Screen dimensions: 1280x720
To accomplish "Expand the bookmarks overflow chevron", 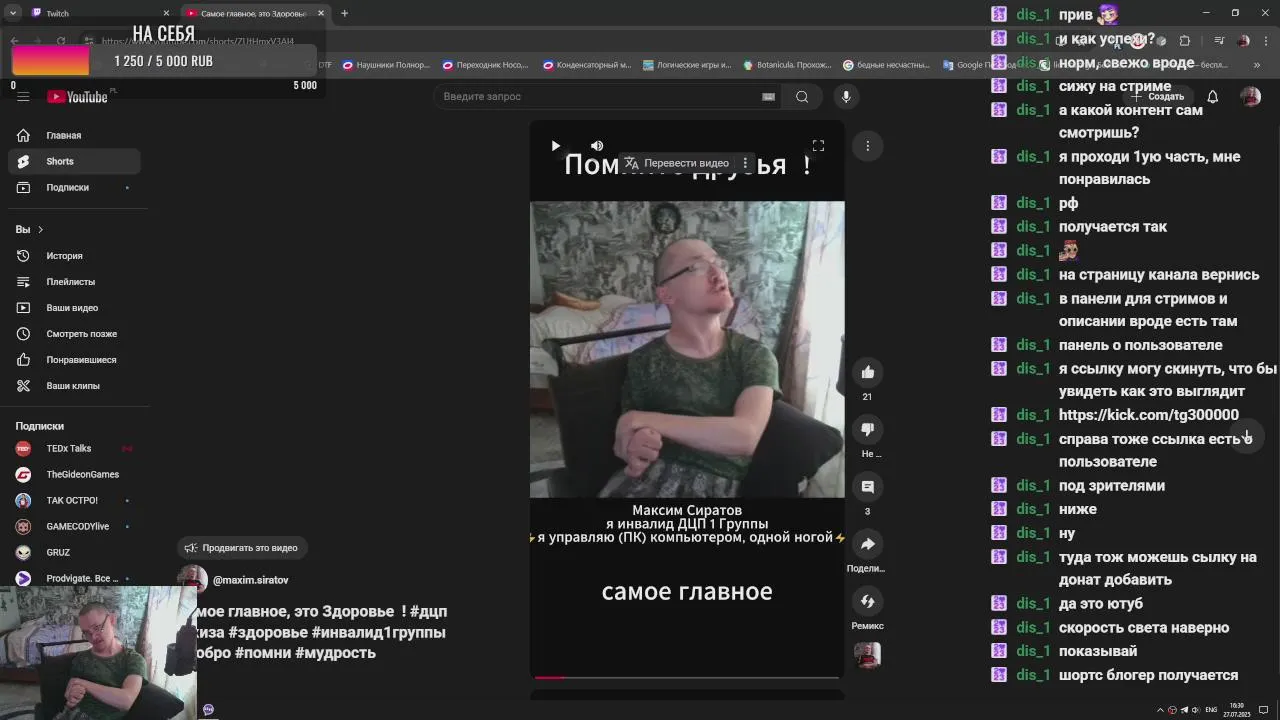I will pyautogui.click(x=1257, y=65).
